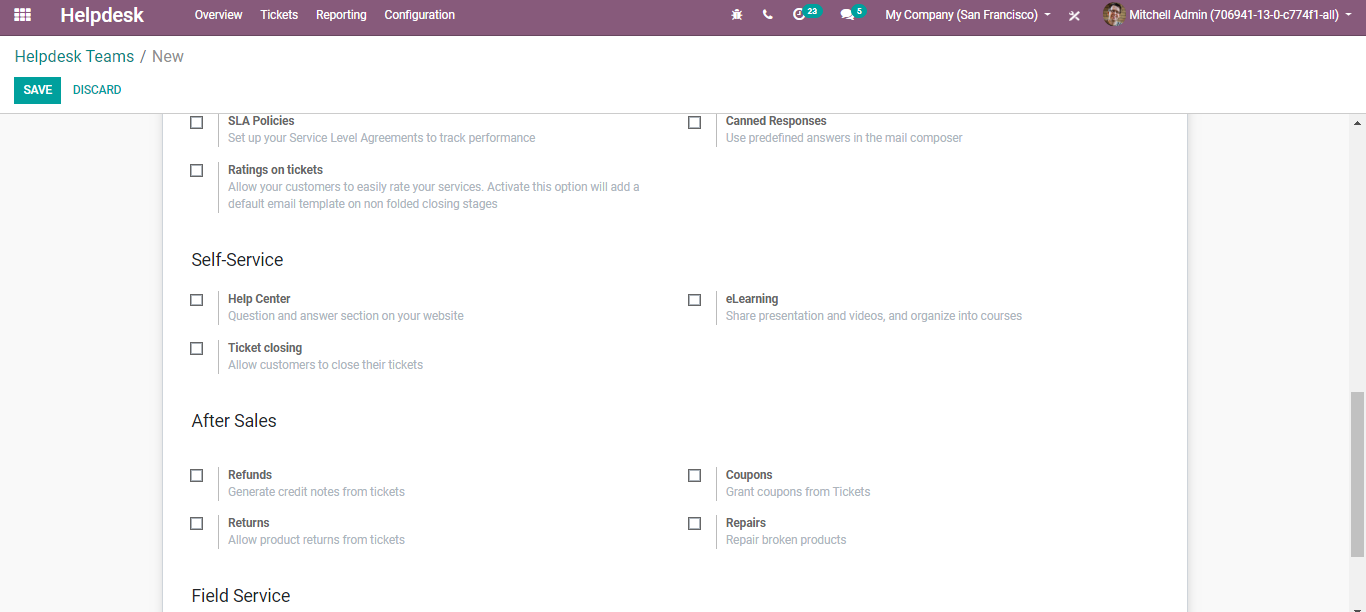Viewport: 1366px width, 612px height.
Task: Click the vertical page scrollbar
Action: click(x=1357, y=470)
